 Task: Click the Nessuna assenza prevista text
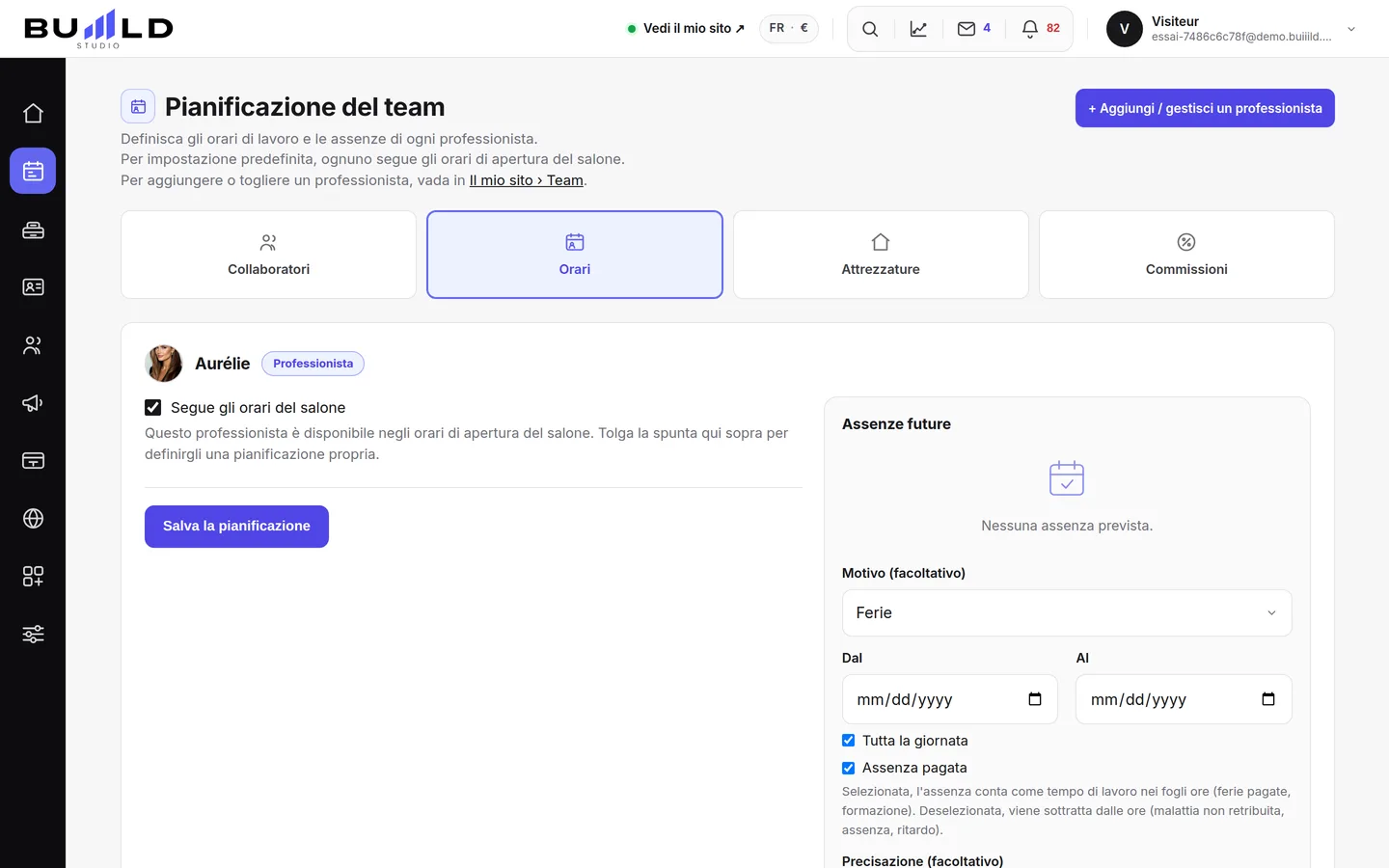point(1067,526)
